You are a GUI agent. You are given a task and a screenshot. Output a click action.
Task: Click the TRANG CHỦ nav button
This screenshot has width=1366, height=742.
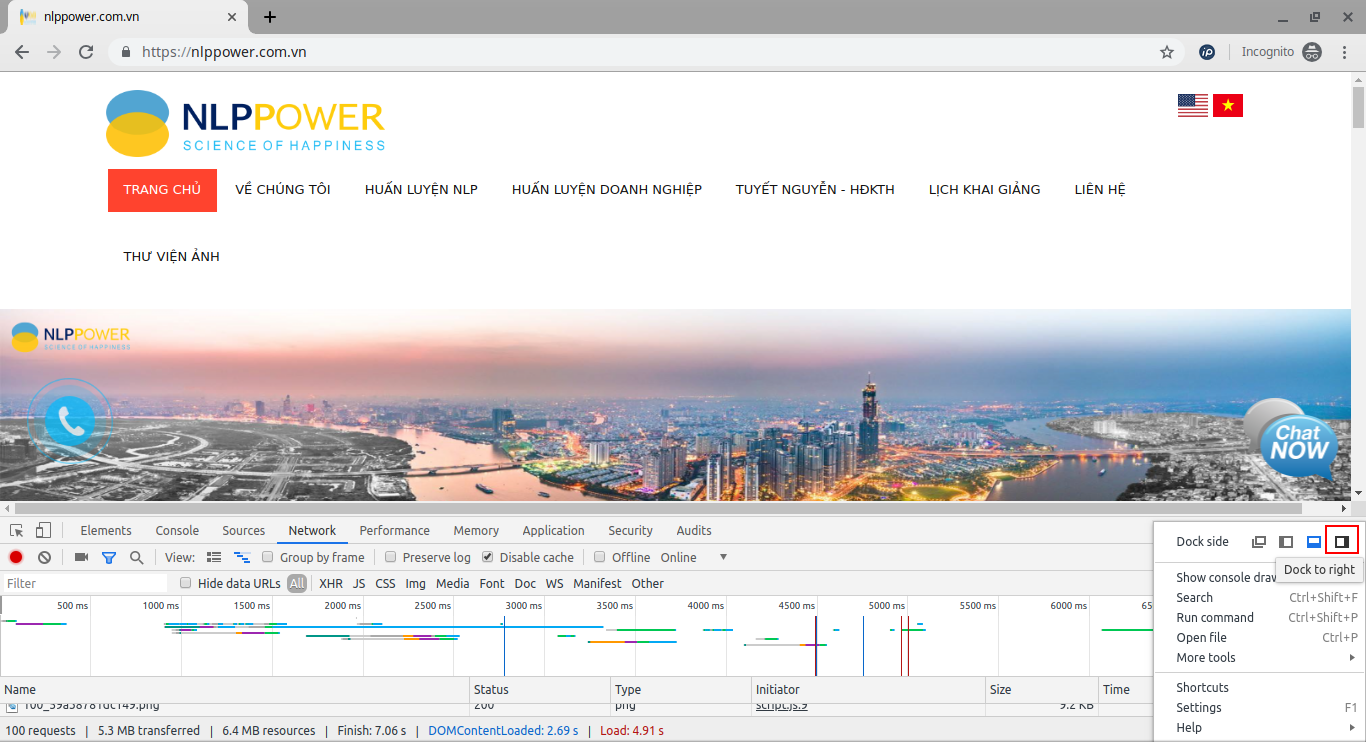coord(162,190)
